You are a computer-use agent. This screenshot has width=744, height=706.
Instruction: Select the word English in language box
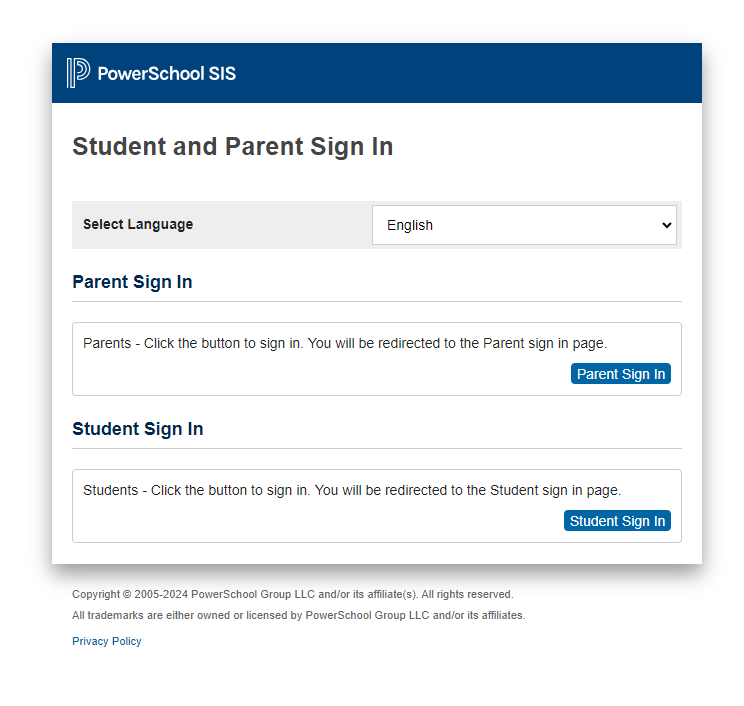[410, 225]
